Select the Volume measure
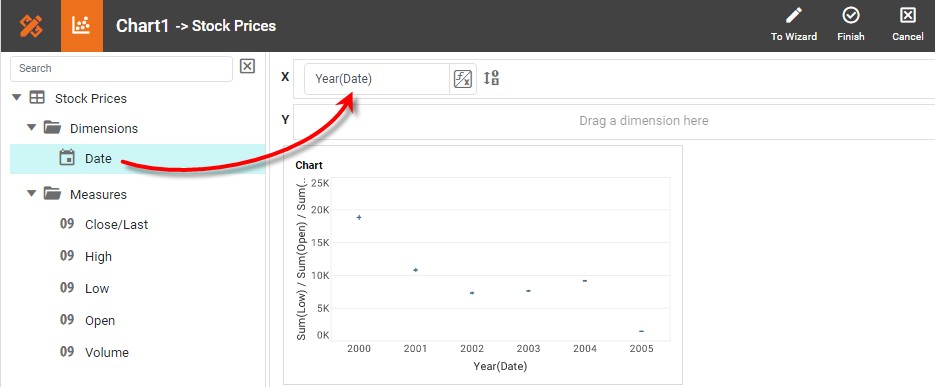 pyautogui.click(x=107, y=352)
